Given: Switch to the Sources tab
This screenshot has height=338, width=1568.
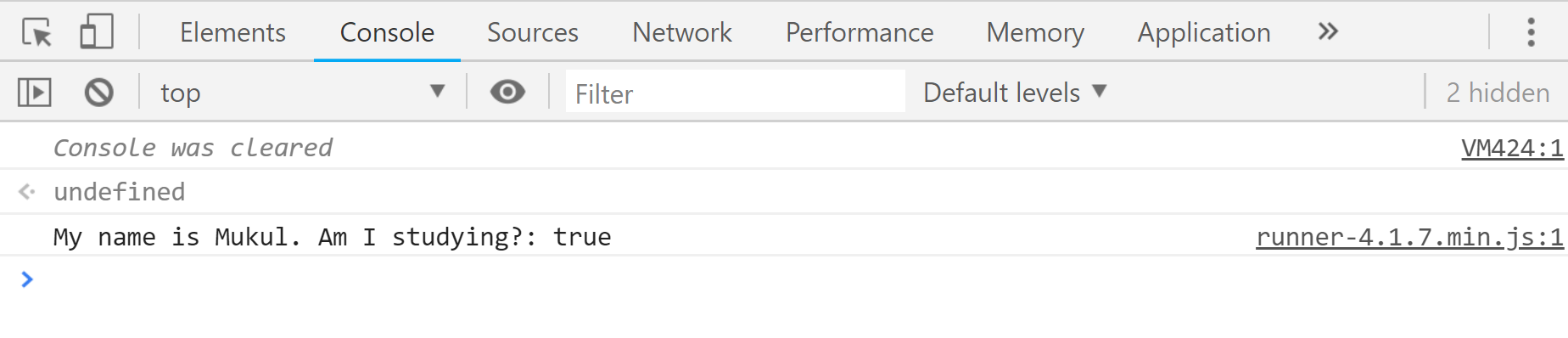Looking at the screenshot, I should (x=532, y=32).
